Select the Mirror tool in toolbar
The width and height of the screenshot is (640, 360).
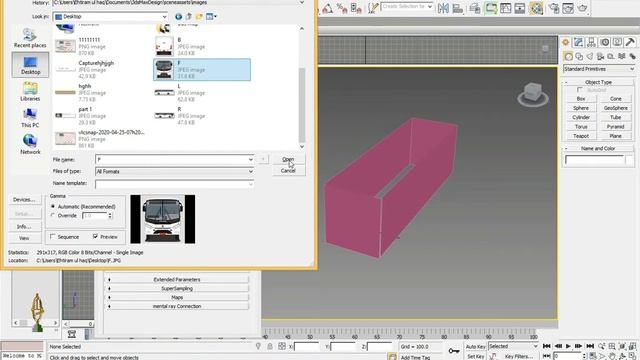(443, 8)
